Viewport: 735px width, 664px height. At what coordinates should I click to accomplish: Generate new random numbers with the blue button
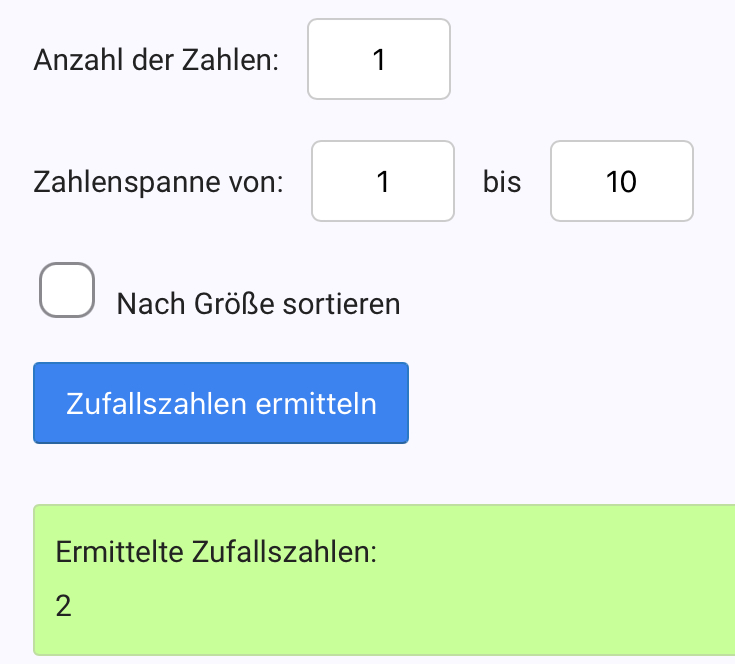(x=221, y=403)
